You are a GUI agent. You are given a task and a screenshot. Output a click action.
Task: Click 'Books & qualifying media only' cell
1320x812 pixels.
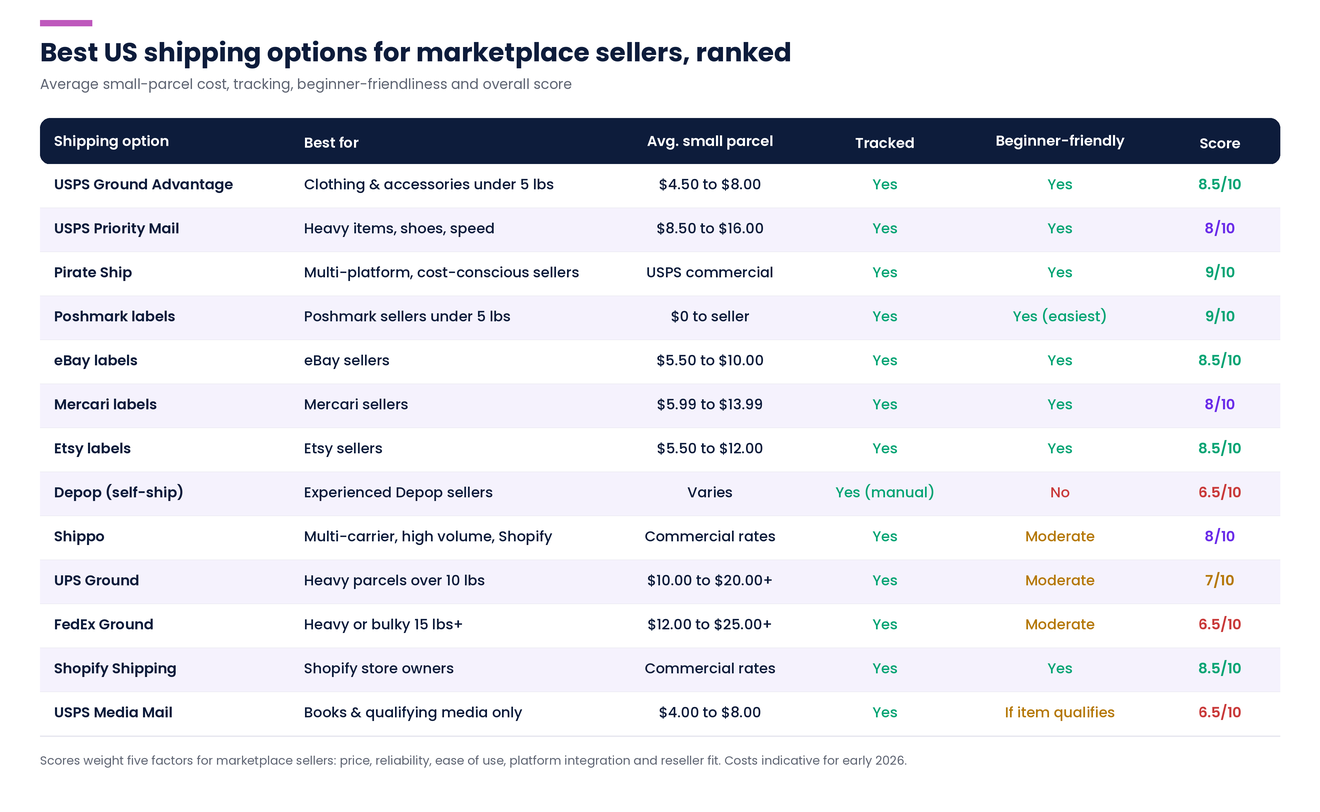[413, 712]
